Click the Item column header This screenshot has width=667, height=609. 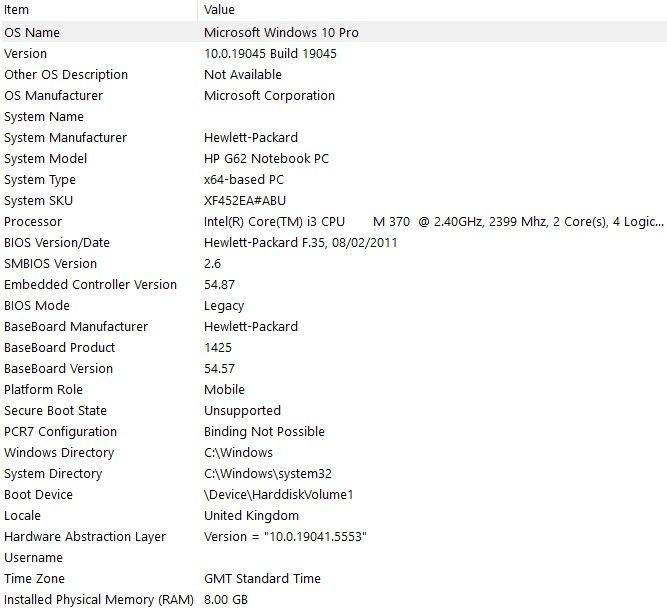(x=99, y=10)
